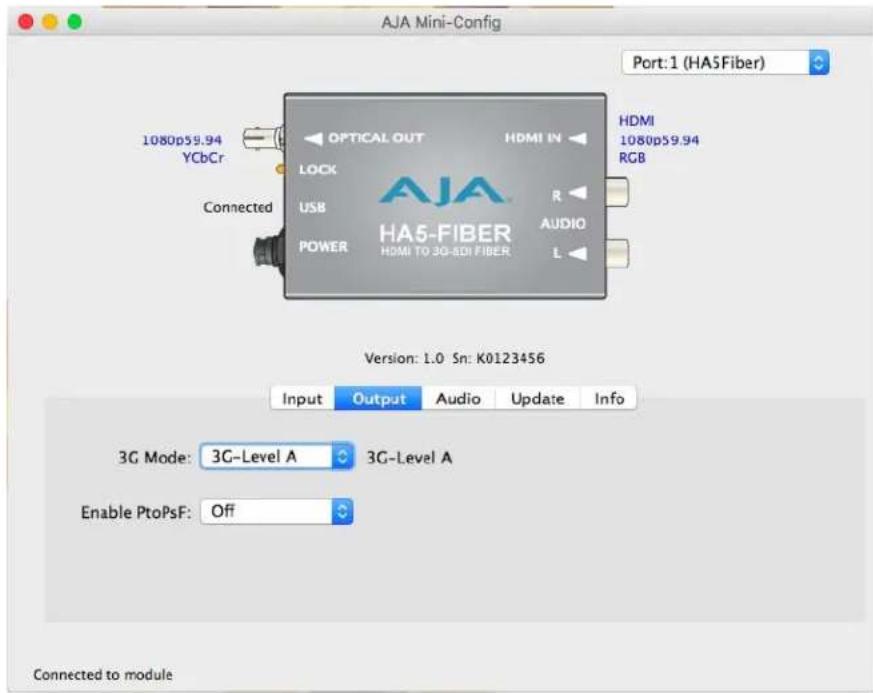
Task: Switch to the Audio tab
Action: point(458,399)
